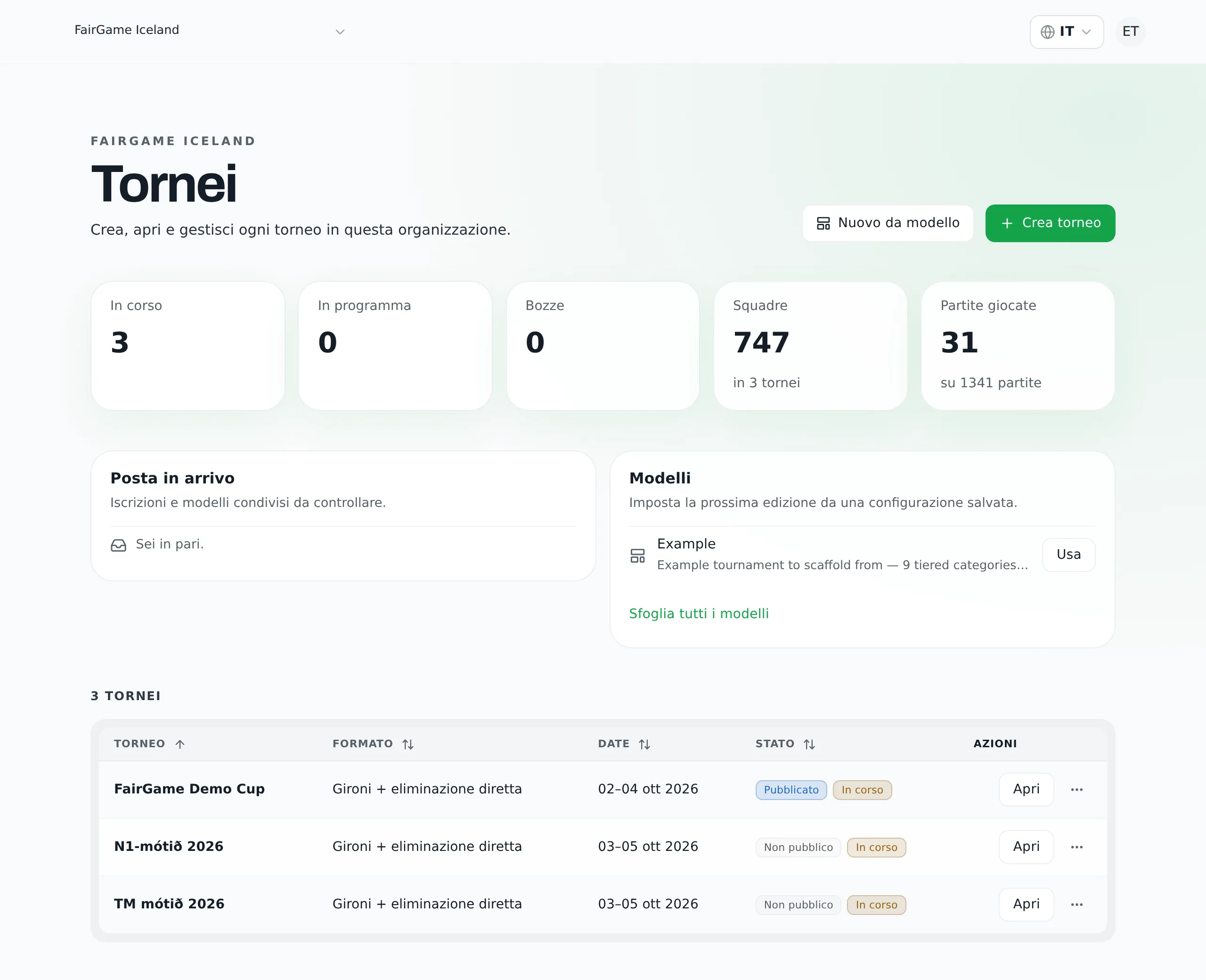
Task: Click the In programma stat card
Action: coord(395,345)
